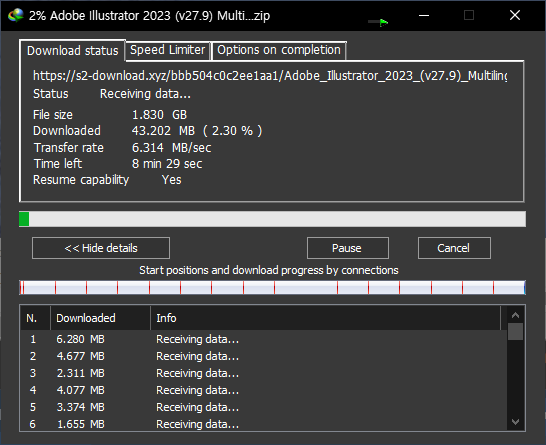Click the download URL text
The width and height of the screenshot is (546, 445).
click(x=270, y=76)
